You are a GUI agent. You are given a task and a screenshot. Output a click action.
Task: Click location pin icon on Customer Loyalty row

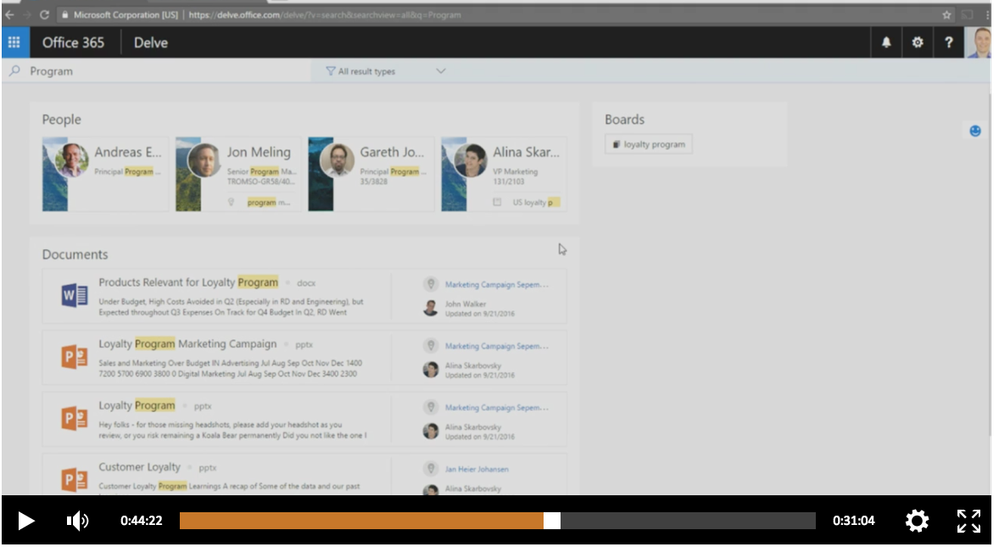pyautogui.click(x=431, y=469)
